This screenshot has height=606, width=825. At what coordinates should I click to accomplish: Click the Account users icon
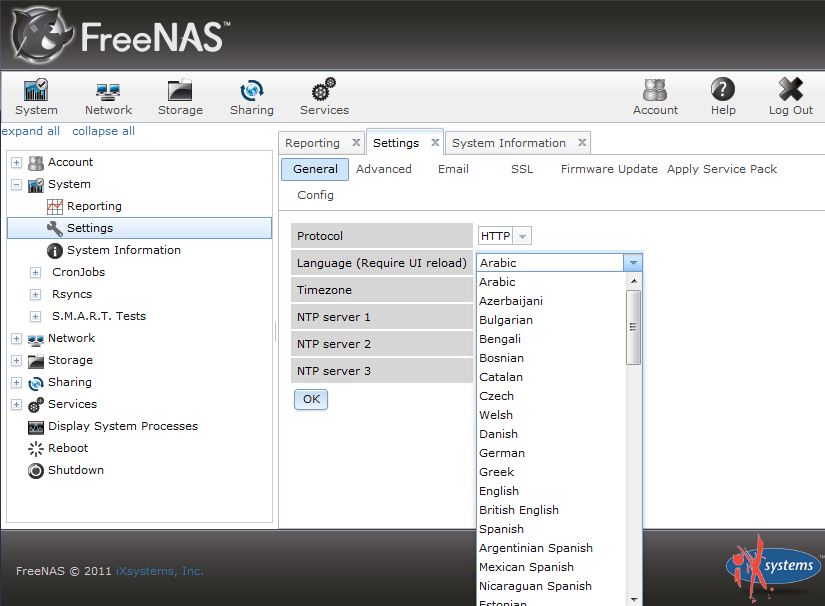tap(655, 91)
